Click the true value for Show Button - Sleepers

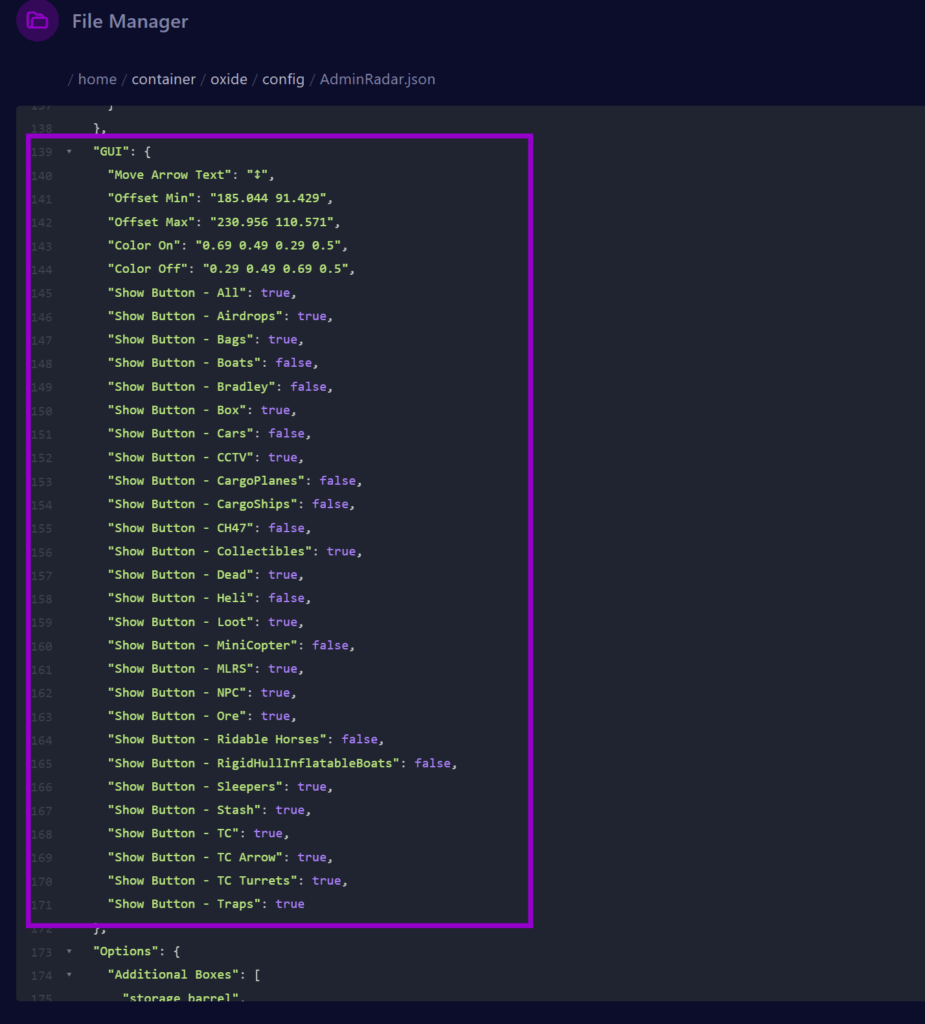tap(312, 786)
